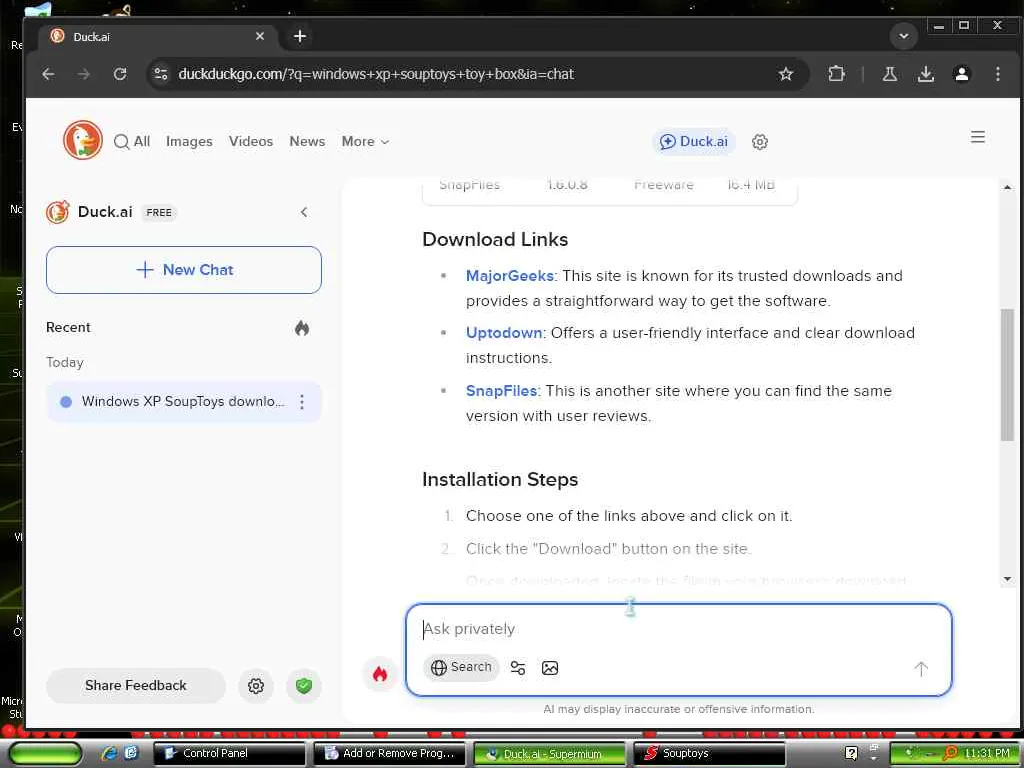1024x768 pixels.
Task: Open sidebar settings gear near Share Feedback
Action: 255,686
